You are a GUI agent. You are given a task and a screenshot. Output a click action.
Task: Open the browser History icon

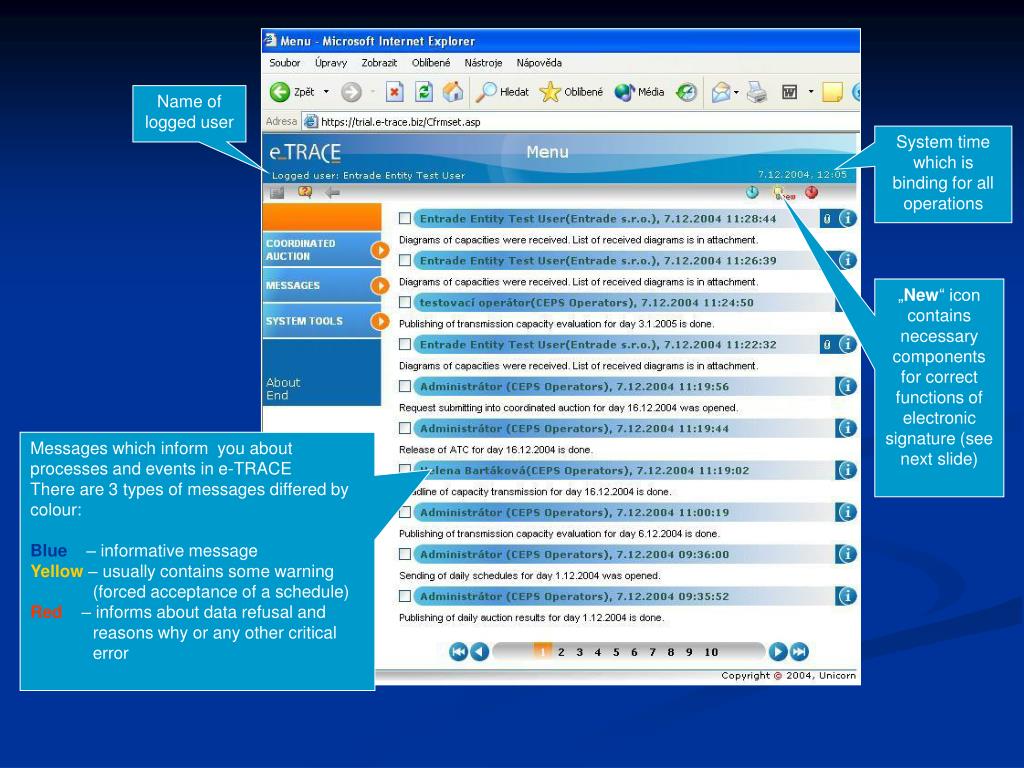click(686, 92)
